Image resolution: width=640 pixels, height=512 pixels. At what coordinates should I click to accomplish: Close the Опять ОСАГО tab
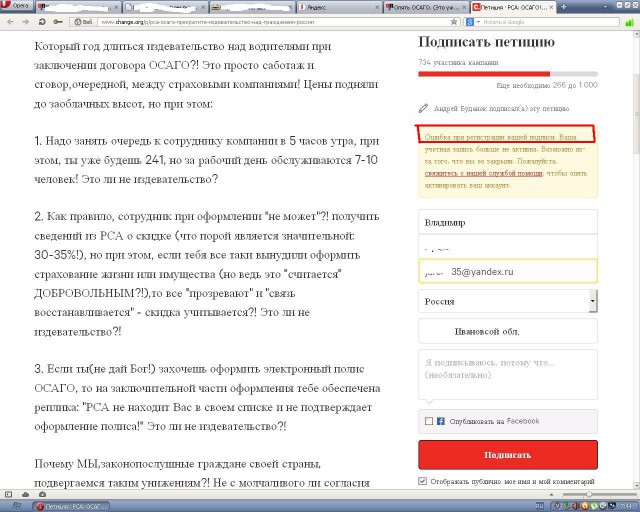[x=464, y=7]
